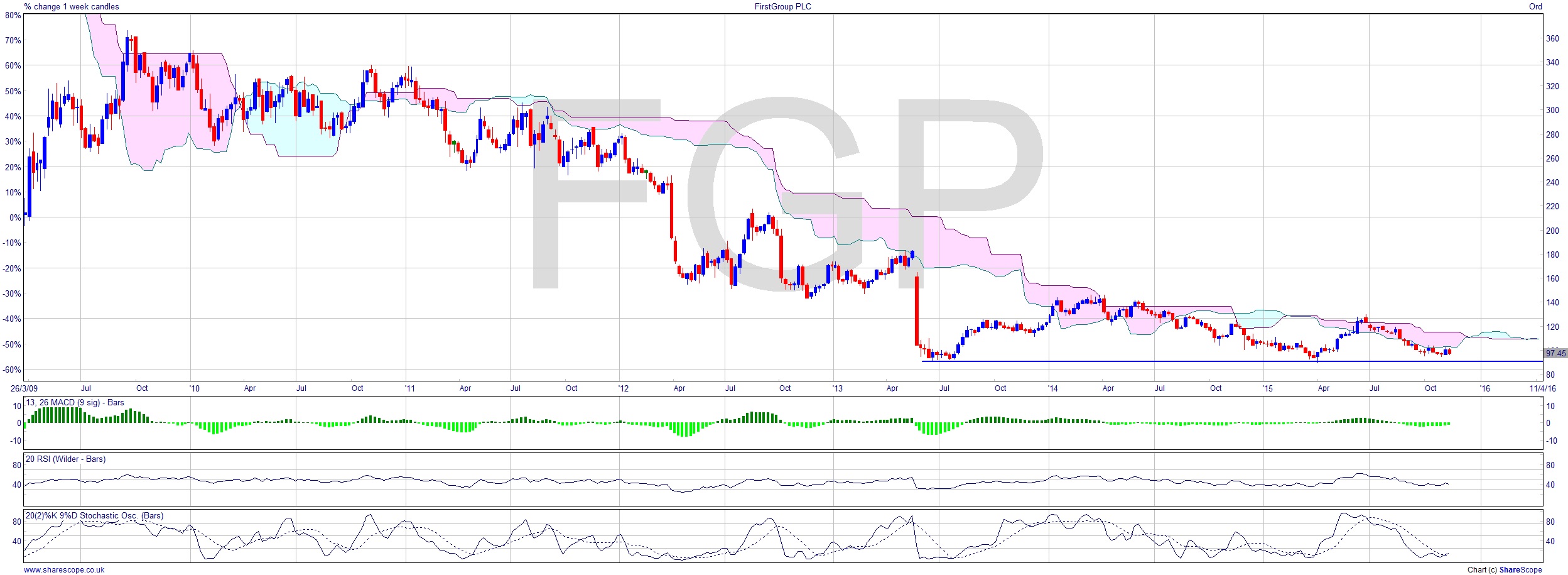Select the MACD (9 sig) indicator label
Screen dimensions: 1568x575
coord(75,402)
